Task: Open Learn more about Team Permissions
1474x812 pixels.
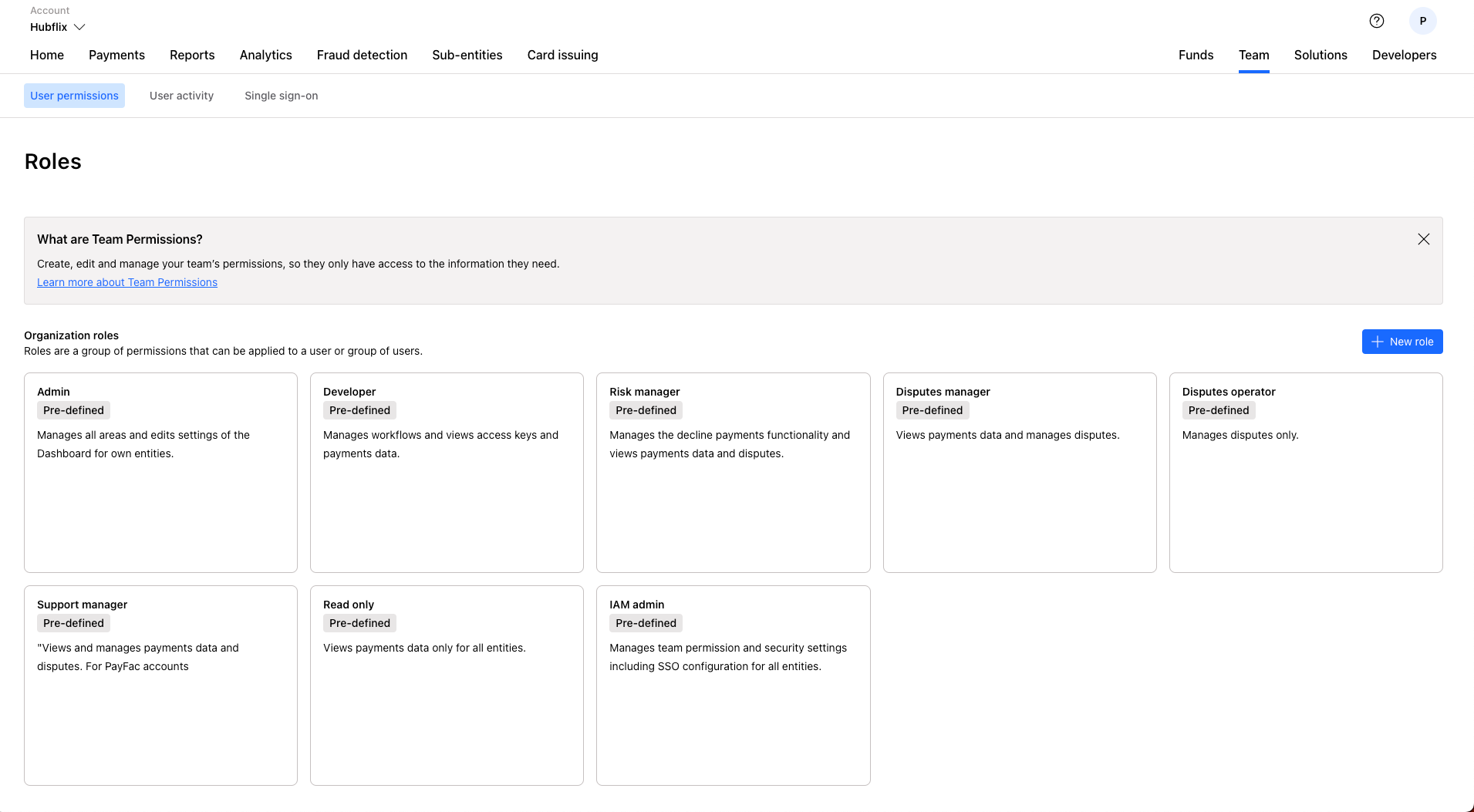Action: click(126, 282)
